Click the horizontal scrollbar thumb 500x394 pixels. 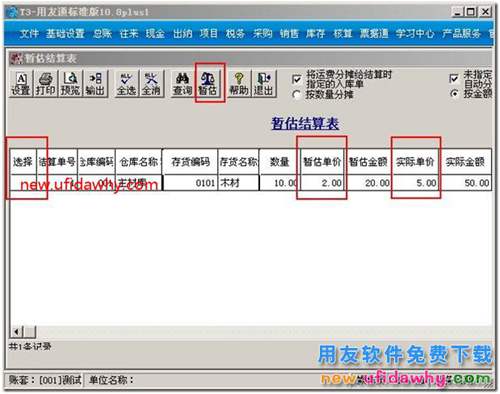point(29,332)
